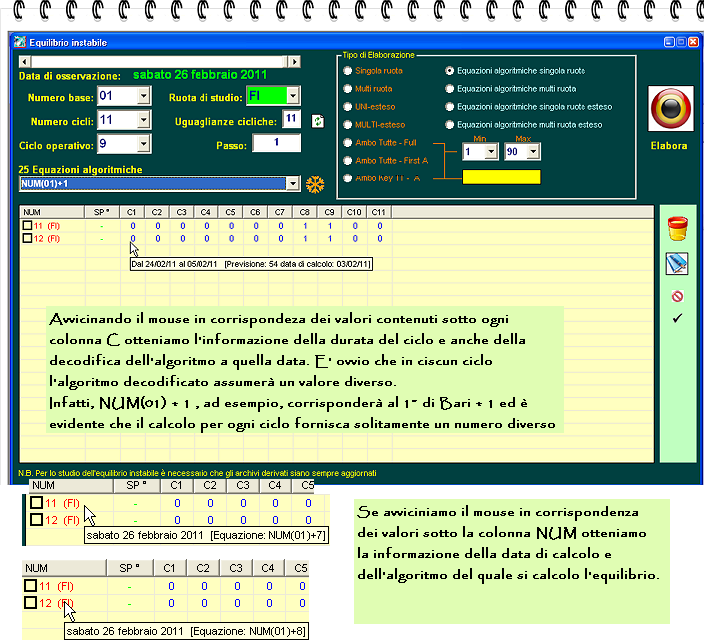Select the Singola ruota radio button

(x=348, y=70)
